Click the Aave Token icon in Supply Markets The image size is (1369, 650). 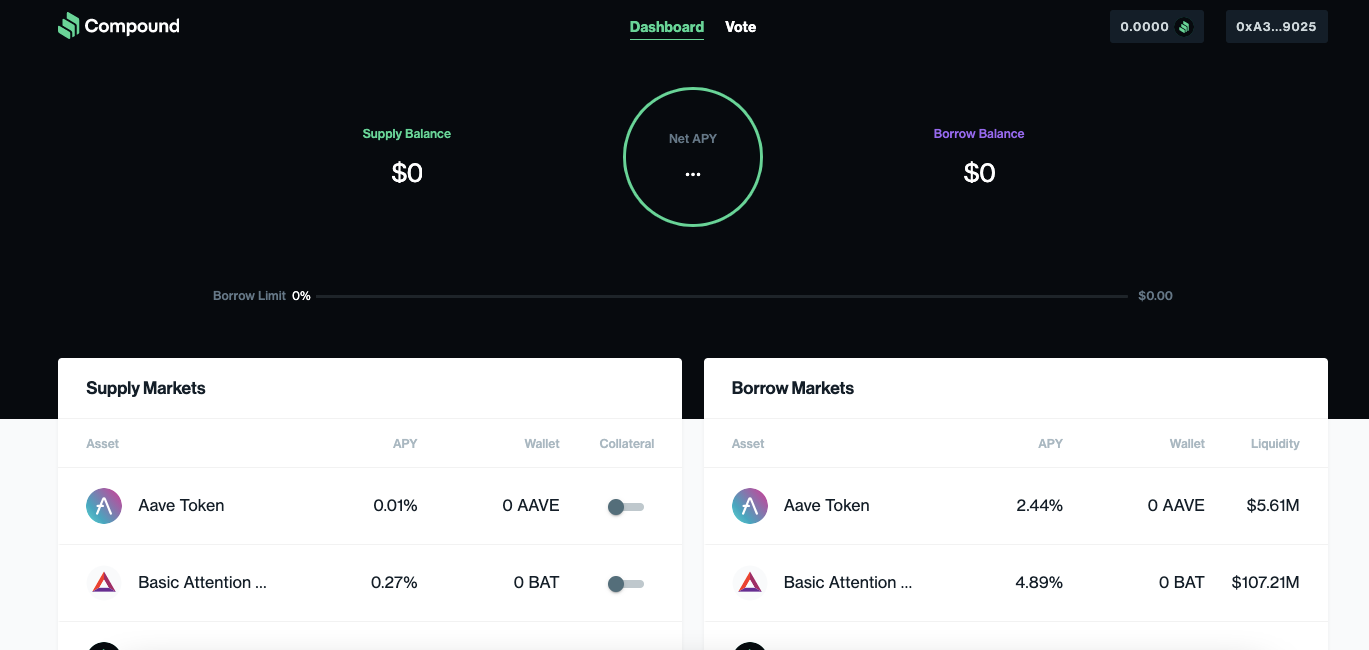(104, 506)
